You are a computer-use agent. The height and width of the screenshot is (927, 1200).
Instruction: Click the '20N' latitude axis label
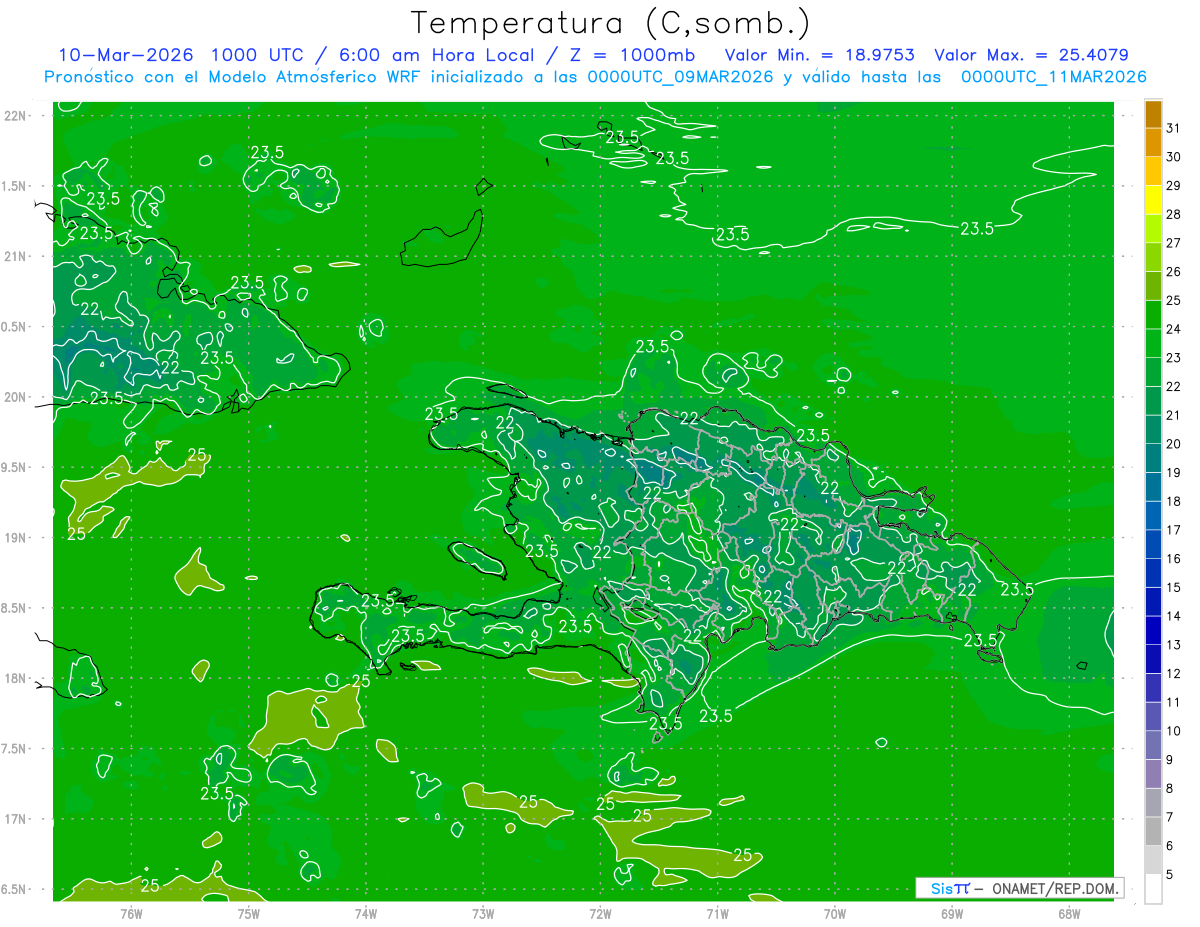pos(15,397)
